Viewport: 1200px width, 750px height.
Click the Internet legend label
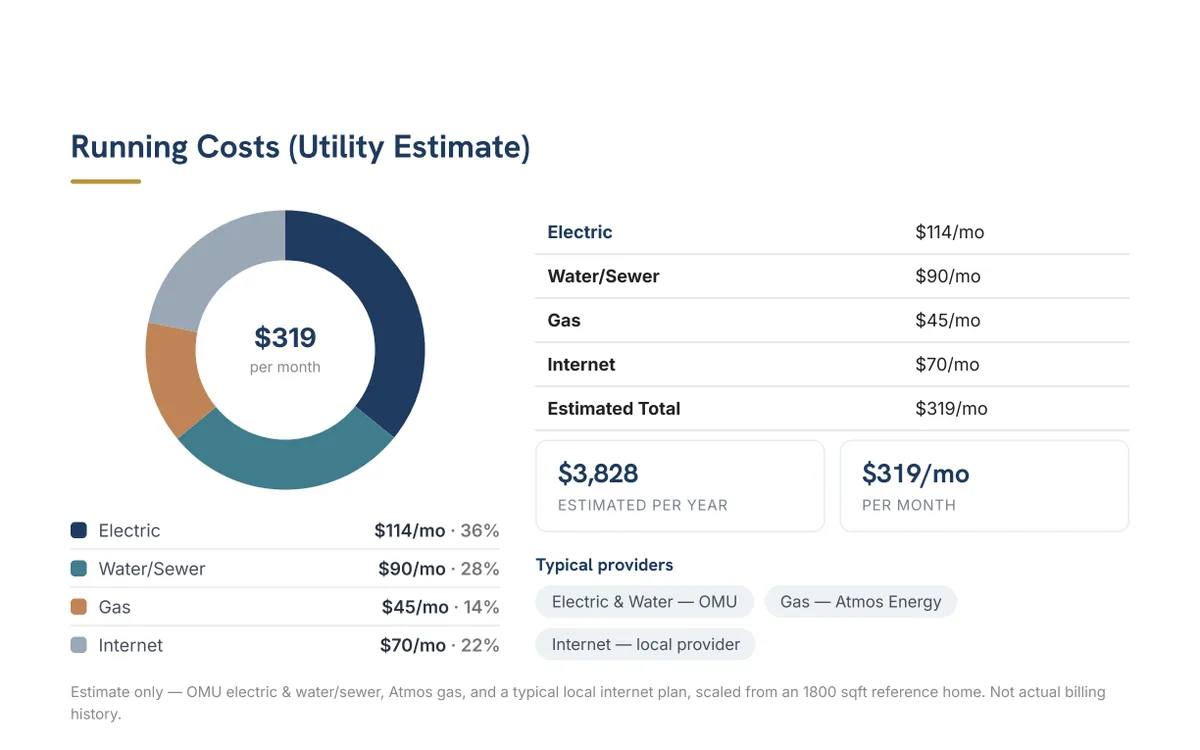click(131, 645)
